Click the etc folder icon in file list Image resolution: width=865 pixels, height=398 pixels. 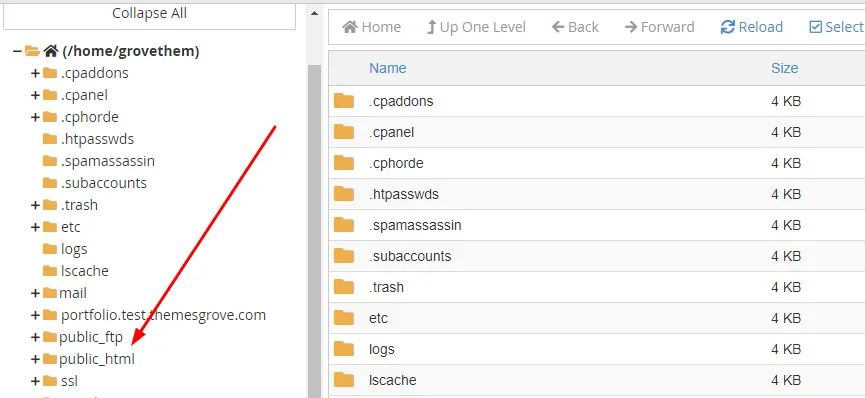(x=344, y=318)
